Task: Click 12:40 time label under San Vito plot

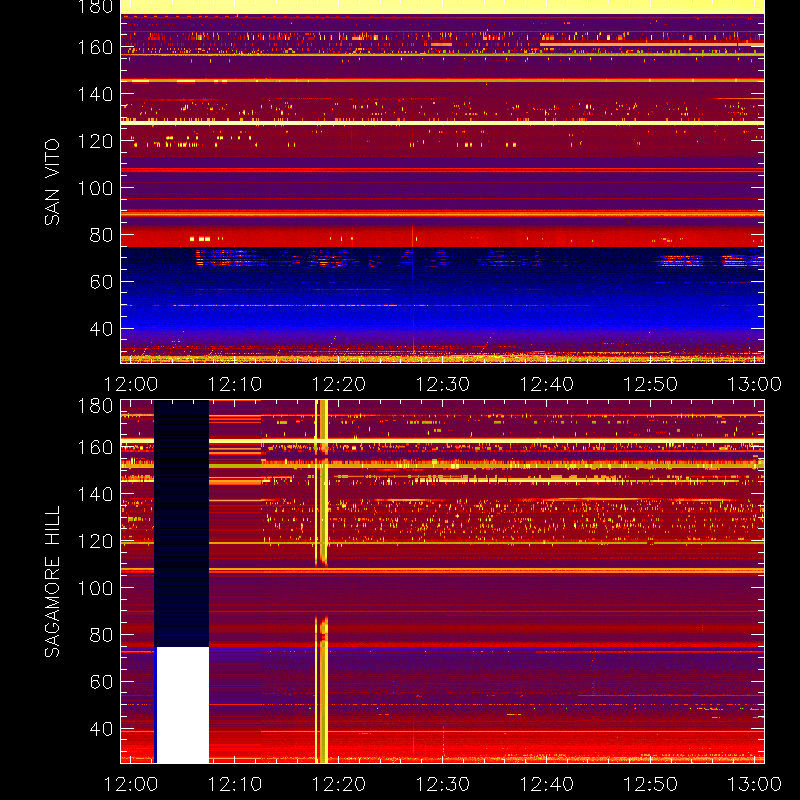Action: 547,384
